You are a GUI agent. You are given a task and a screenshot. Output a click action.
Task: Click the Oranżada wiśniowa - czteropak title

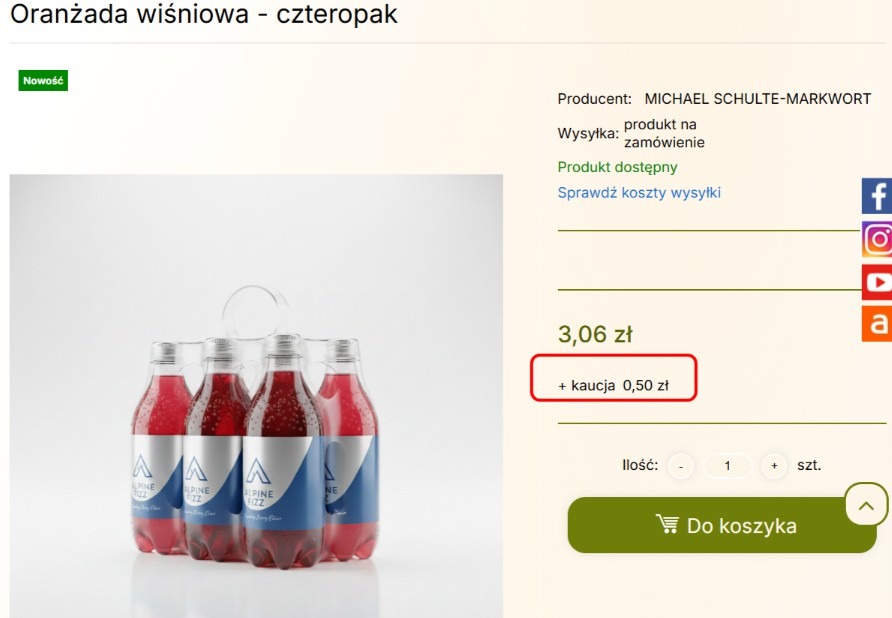pos(204,15)
